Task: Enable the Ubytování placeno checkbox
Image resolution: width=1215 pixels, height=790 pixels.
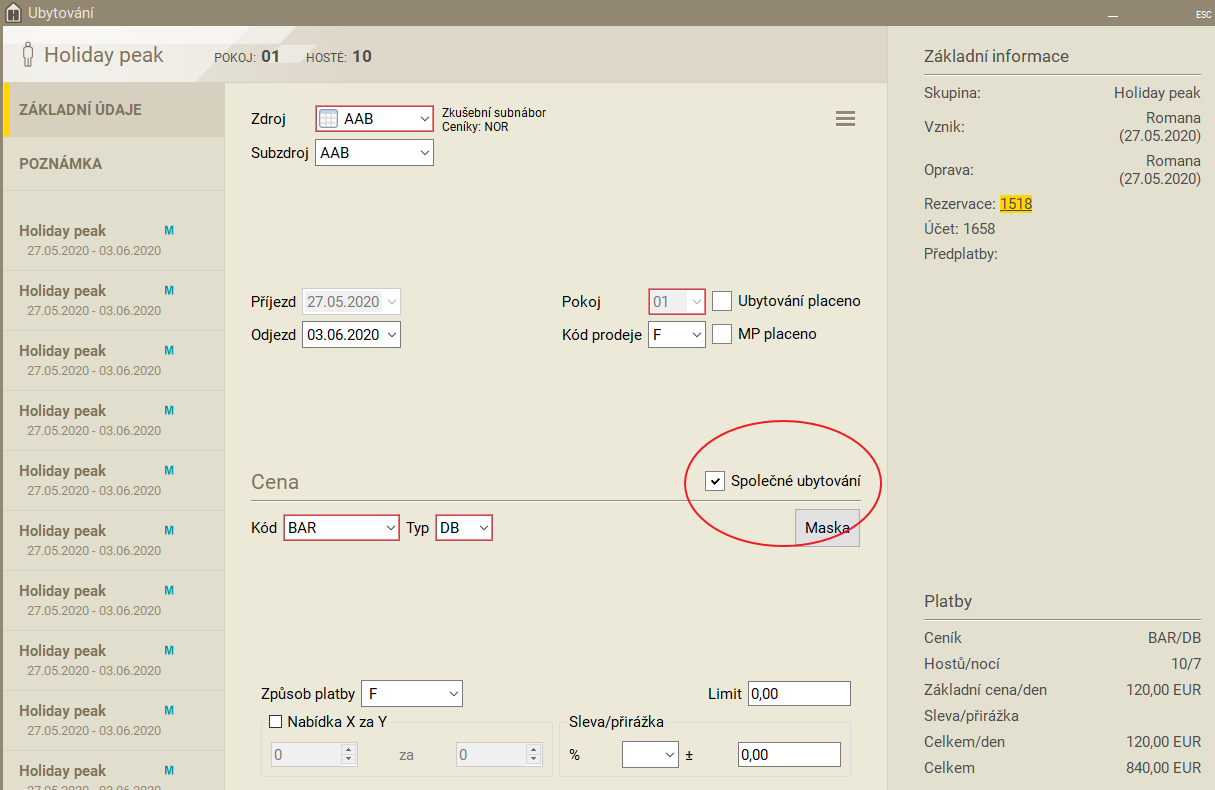Action: pyautogui.click(x=722, y=301)
